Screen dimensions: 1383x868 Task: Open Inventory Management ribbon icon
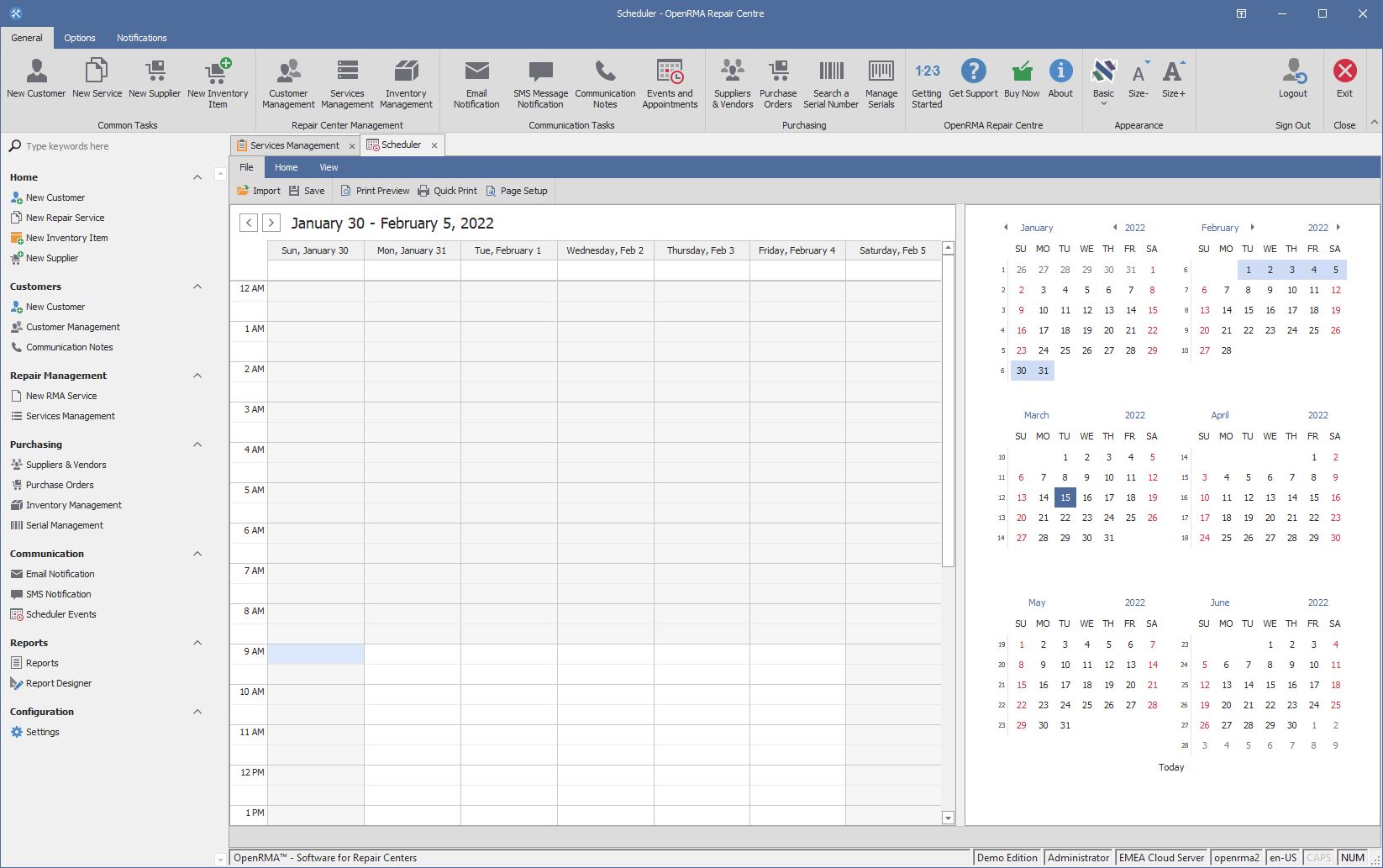coord(406,83)
